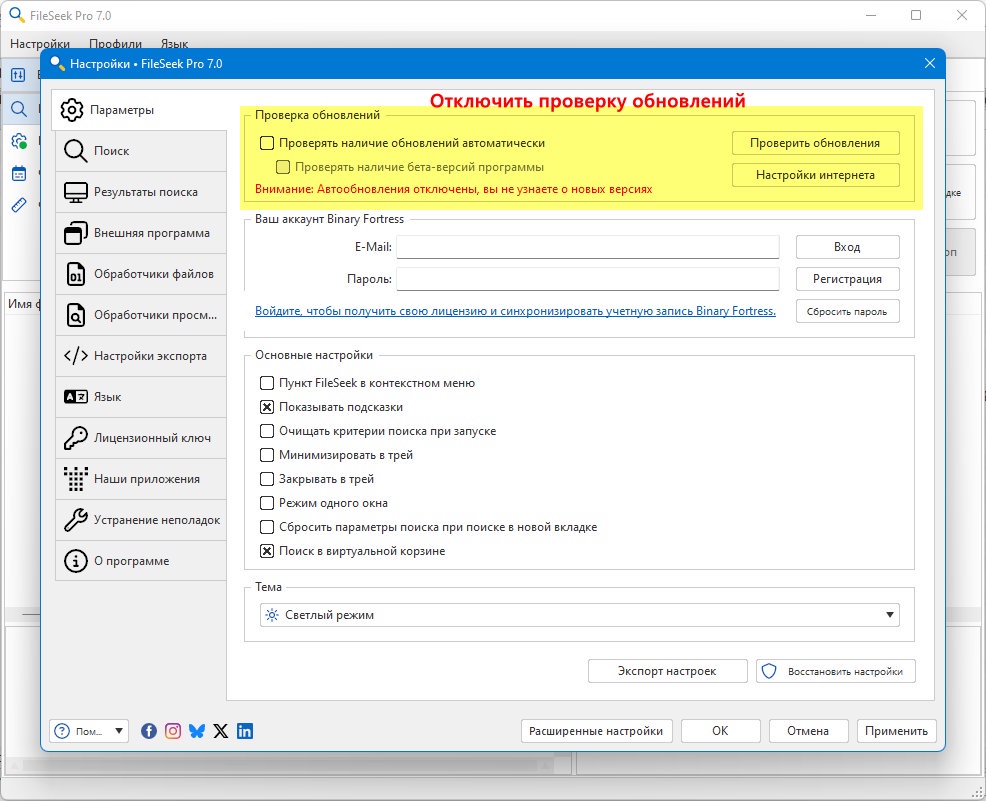Viewport: 986px width, 801px height.
Task: Click Вход button
Action: point(847,247)
